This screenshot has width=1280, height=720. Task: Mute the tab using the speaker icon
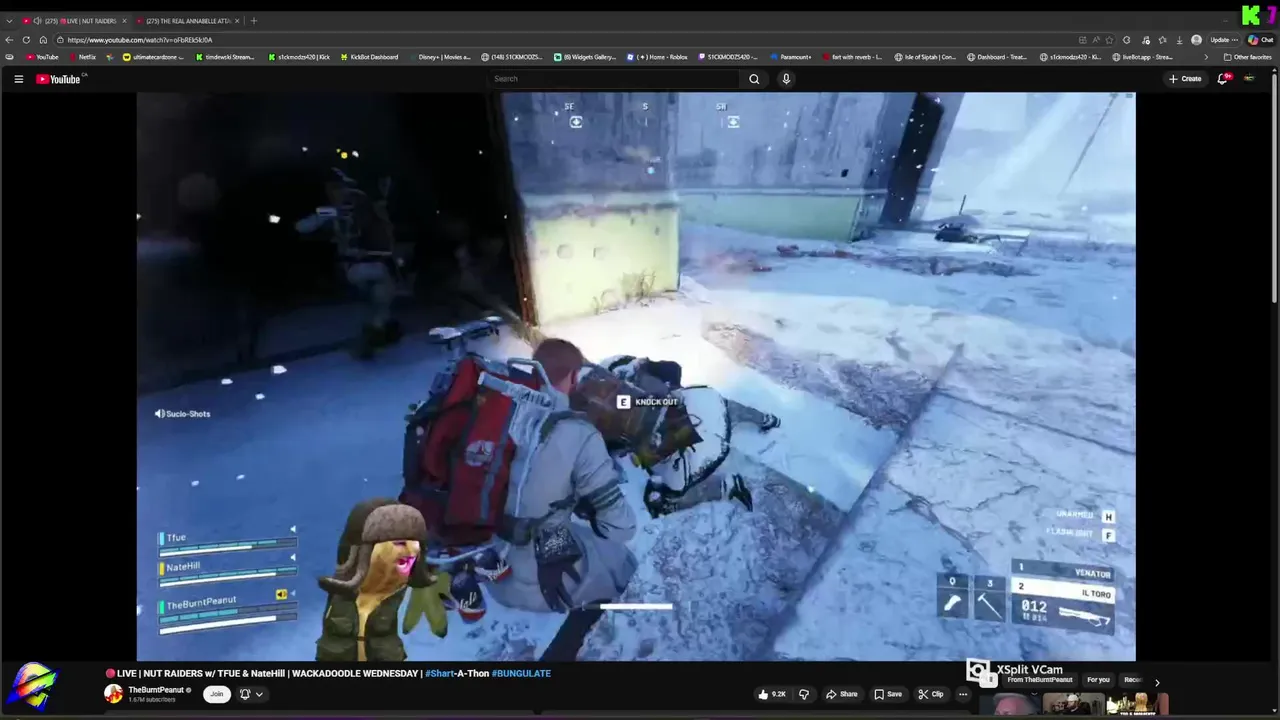pyautogui.click(x=37, y=21)
